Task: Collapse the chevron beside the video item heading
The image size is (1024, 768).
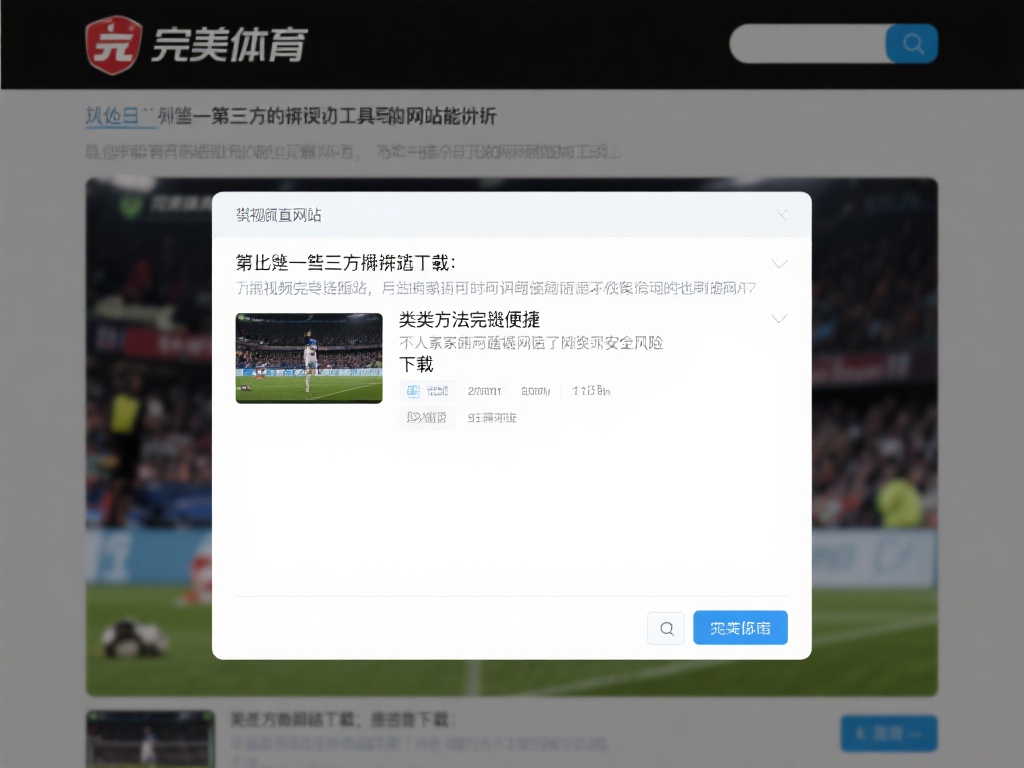Action: 780,319
